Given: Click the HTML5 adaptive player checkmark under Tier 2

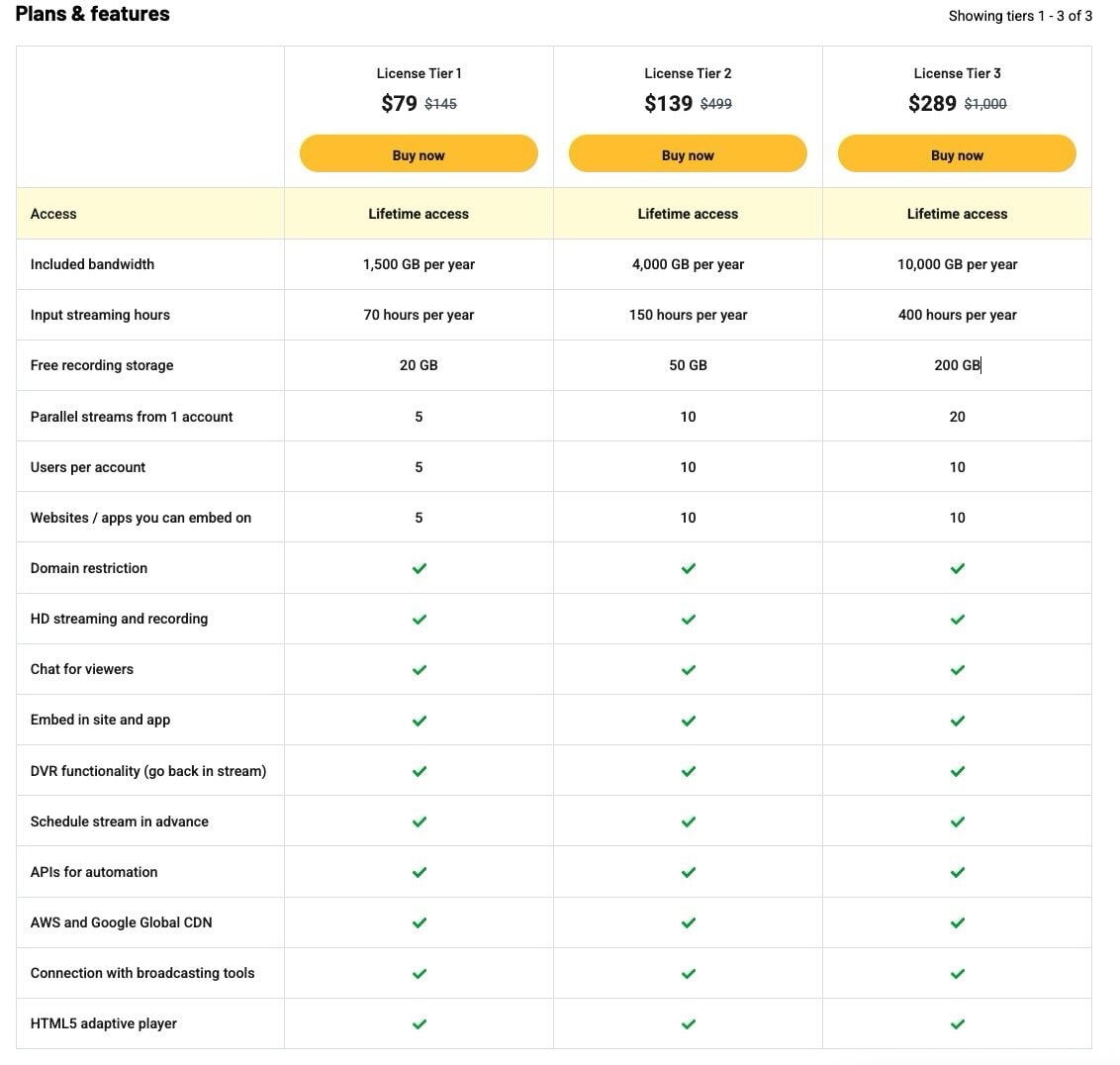Looking at the screenshot, I should (x=688, y=1023).
